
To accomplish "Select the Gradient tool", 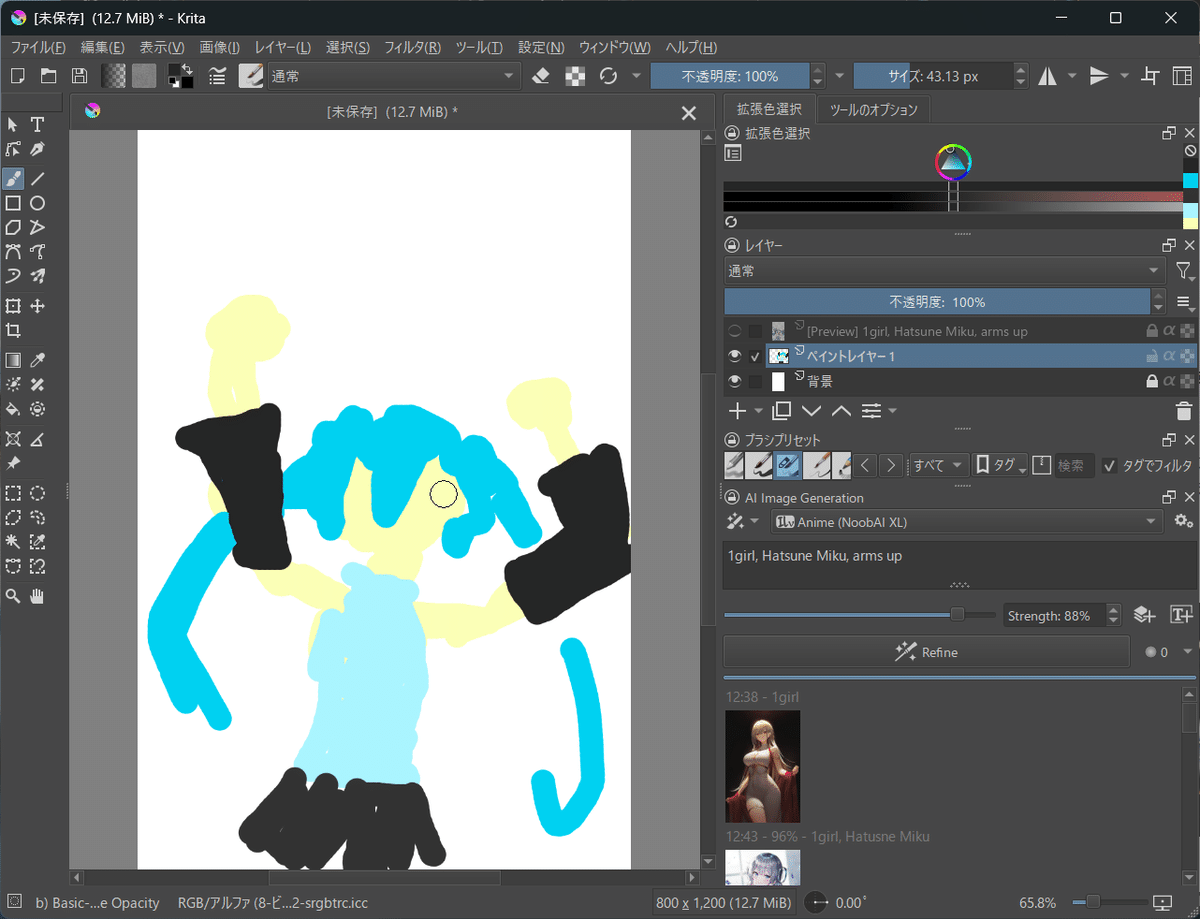I will pos(14,359).
